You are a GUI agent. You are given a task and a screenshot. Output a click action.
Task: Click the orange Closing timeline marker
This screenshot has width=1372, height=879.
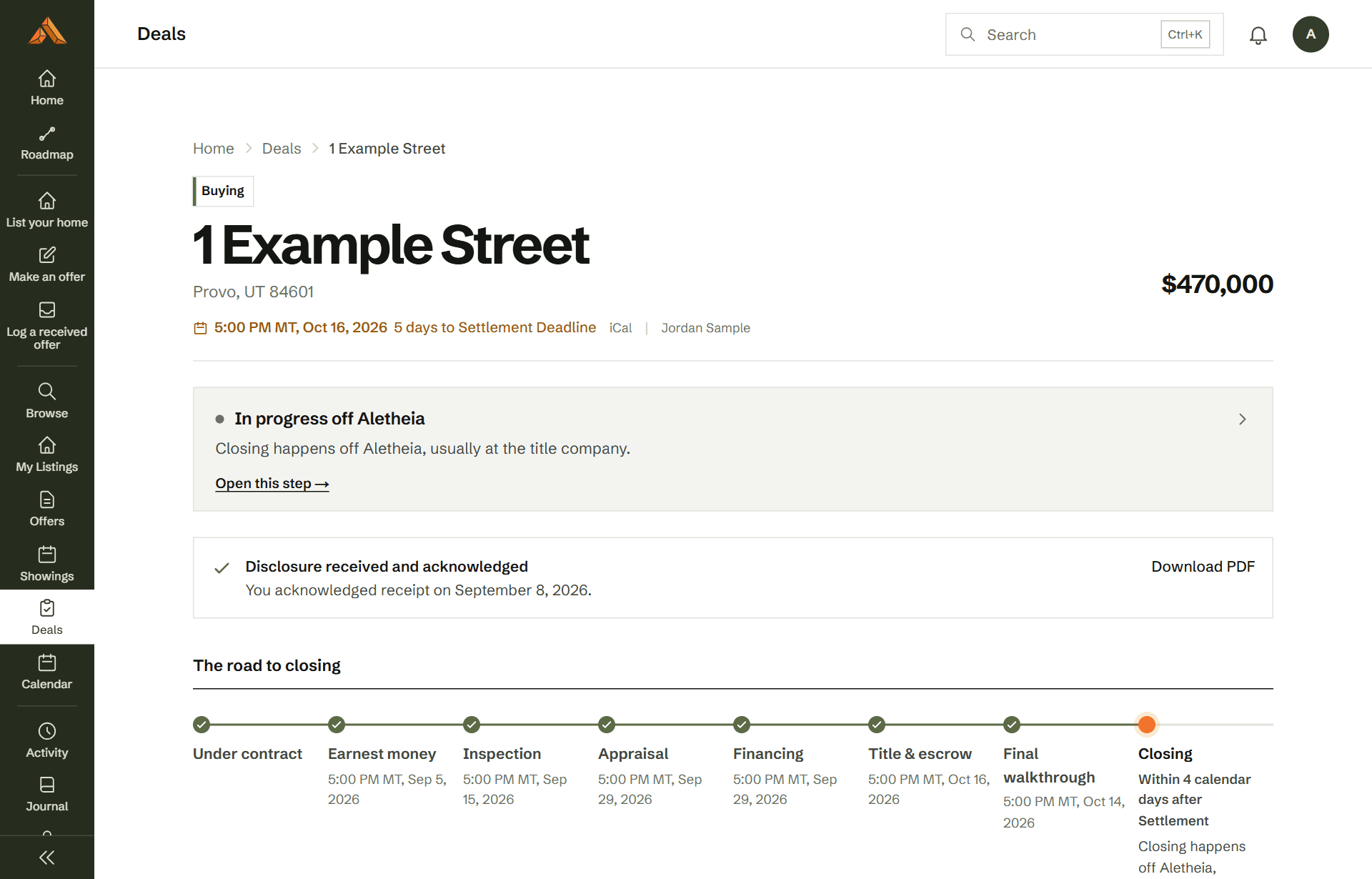pos(1147,725)
